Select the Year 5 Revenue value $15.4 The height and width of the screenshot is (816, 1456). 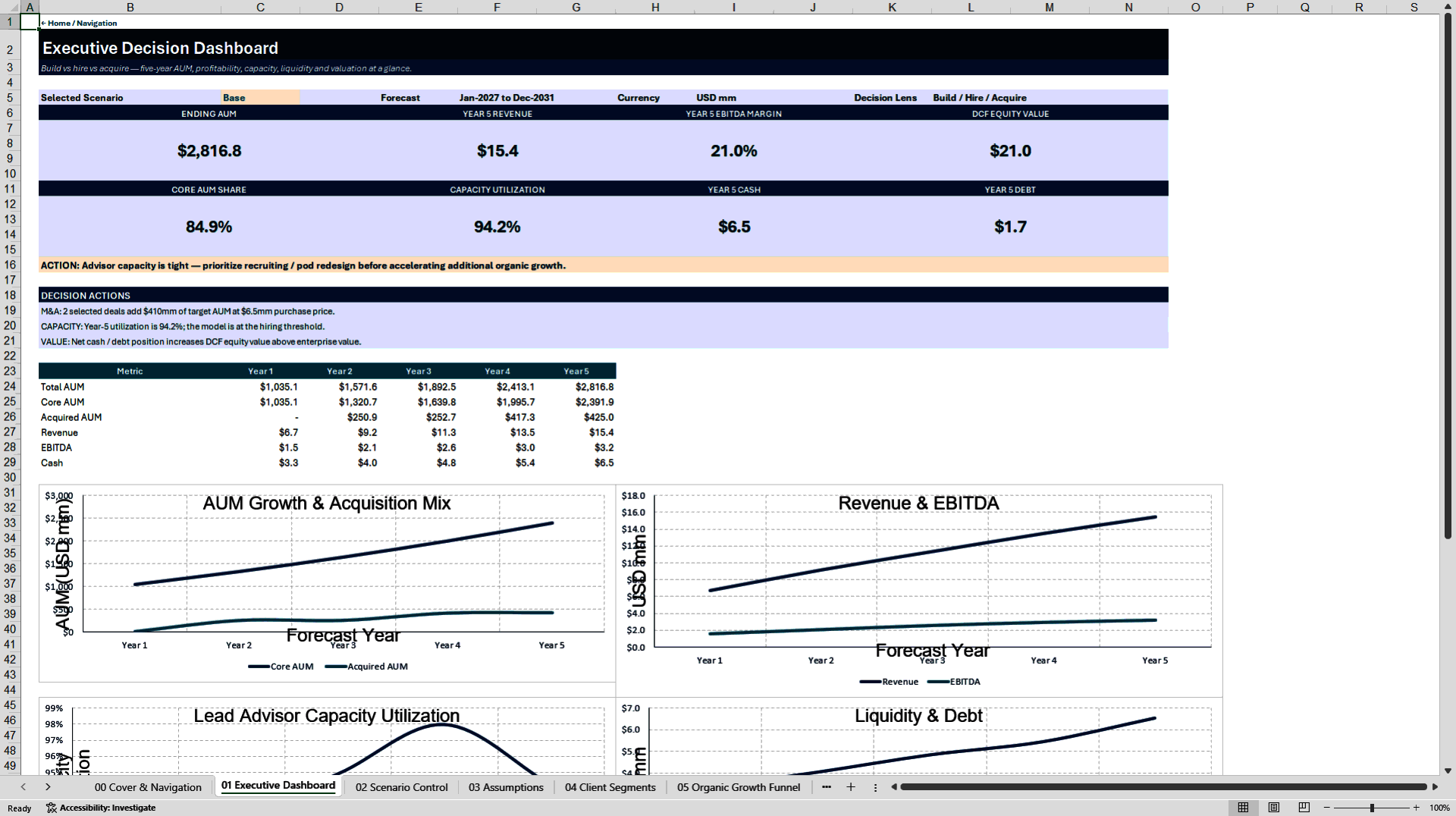(497, 151)
